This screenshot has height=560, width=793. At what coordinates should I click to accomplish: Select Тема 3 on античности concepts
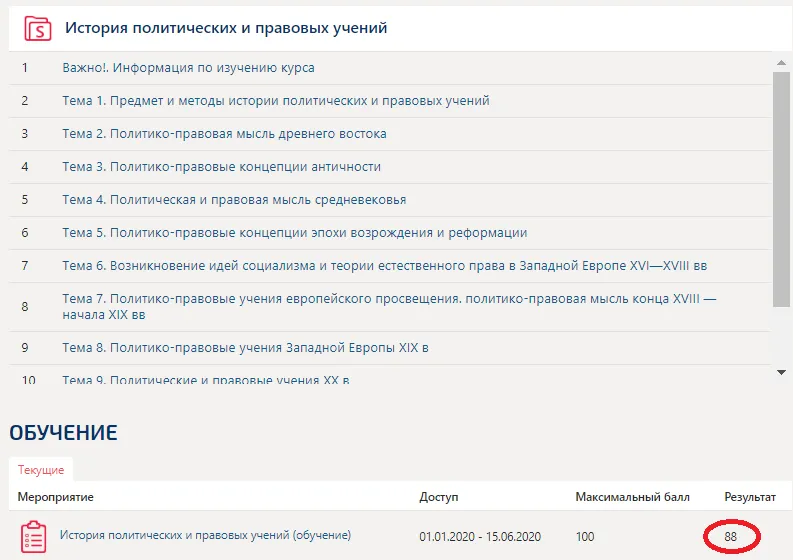pyautogui.click(x=221, y=167)
